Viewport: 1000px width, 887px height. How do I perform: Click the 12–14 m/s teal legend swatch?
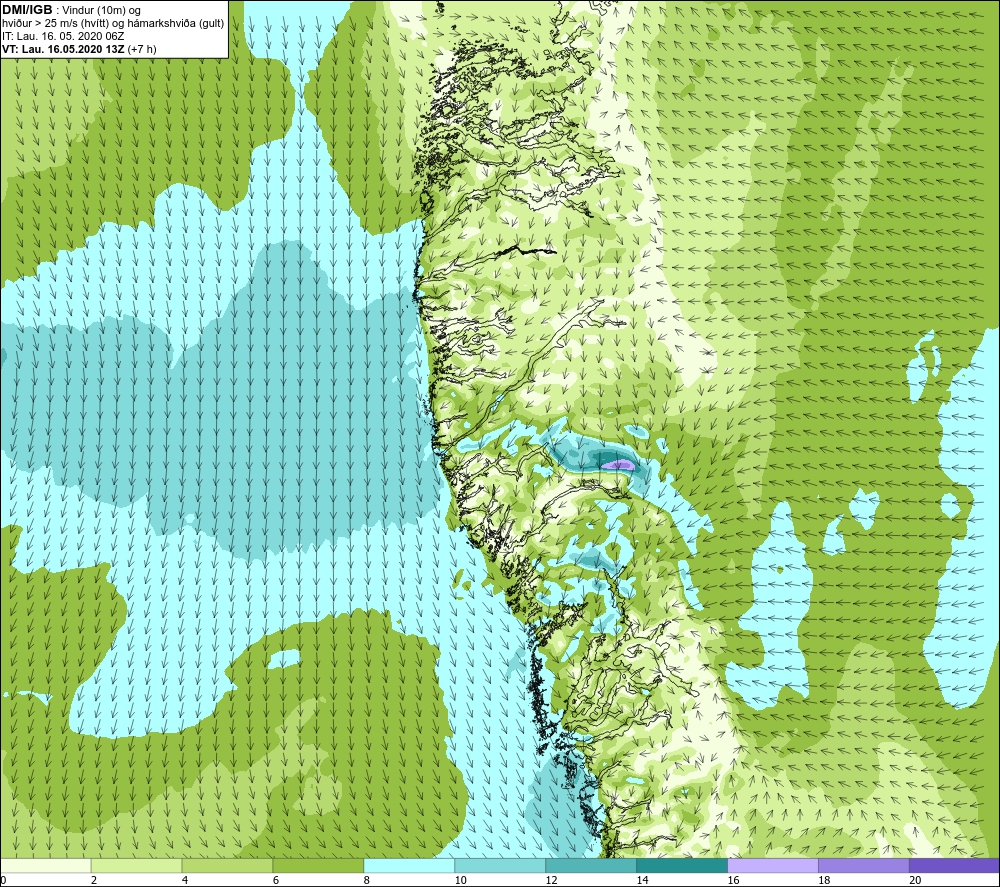pyautogui.click(x=591, y=865)
